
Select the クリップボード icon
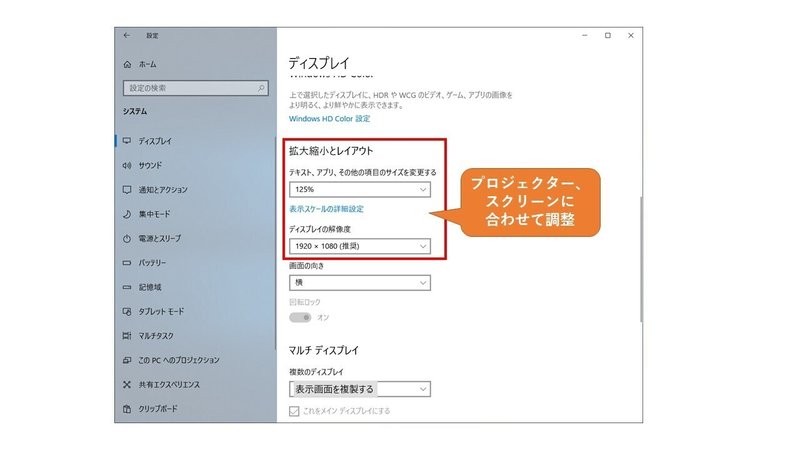(127, 409)
